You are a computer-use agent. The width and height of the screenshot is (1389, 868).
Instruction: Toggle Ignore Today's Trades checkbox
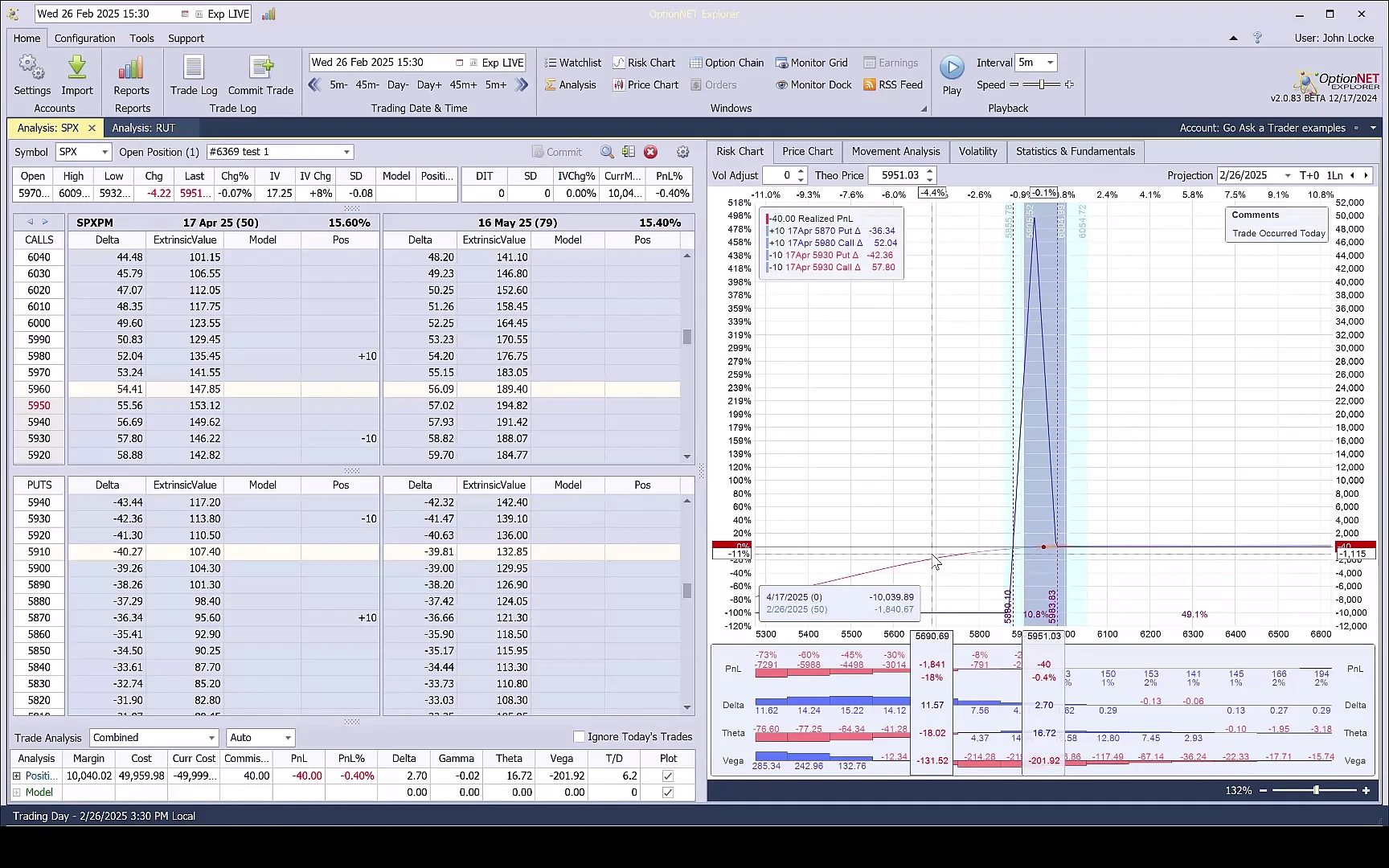(x=579, y=737)
